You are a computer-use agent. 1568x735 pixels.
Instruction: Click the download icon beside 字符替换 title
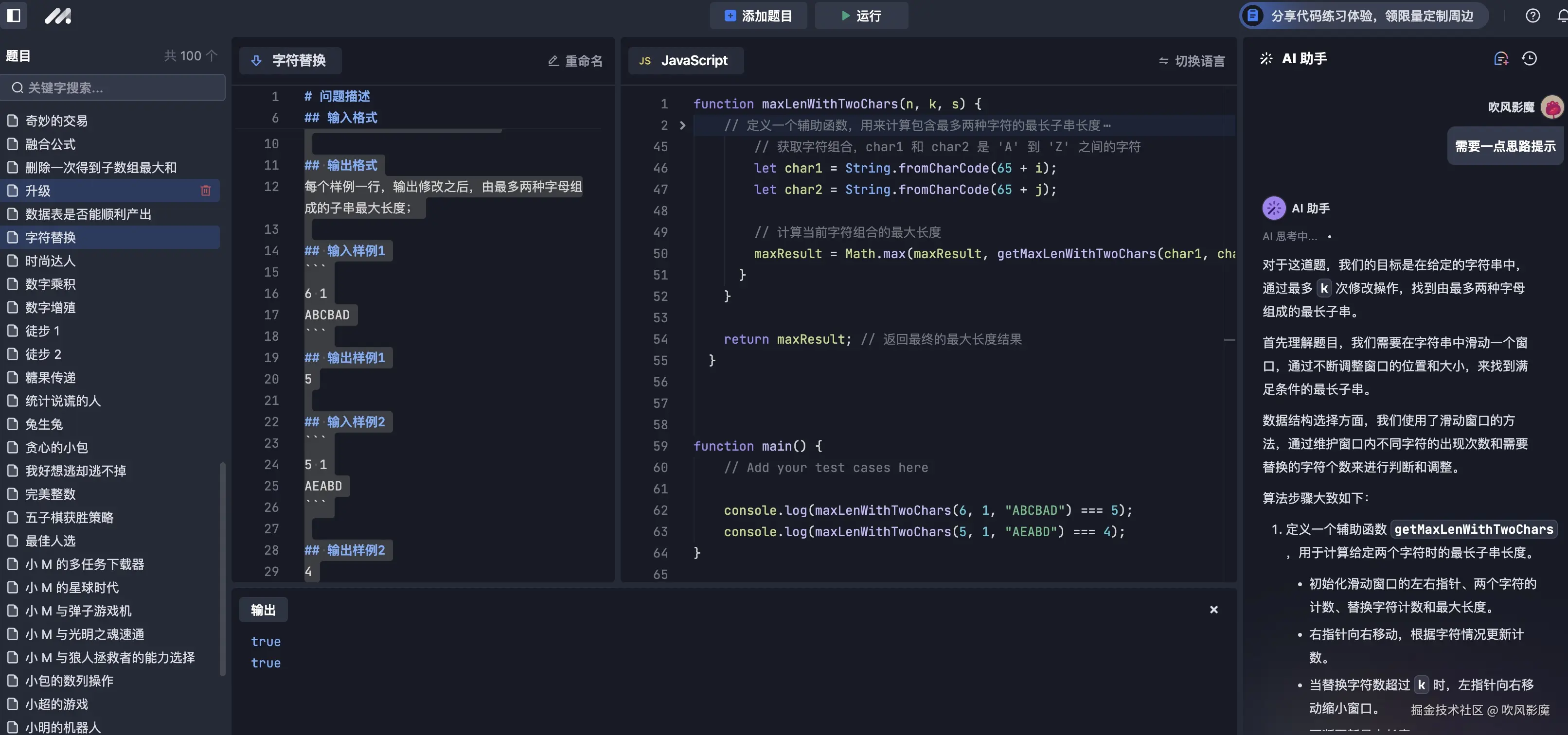[x=256, y=61]
